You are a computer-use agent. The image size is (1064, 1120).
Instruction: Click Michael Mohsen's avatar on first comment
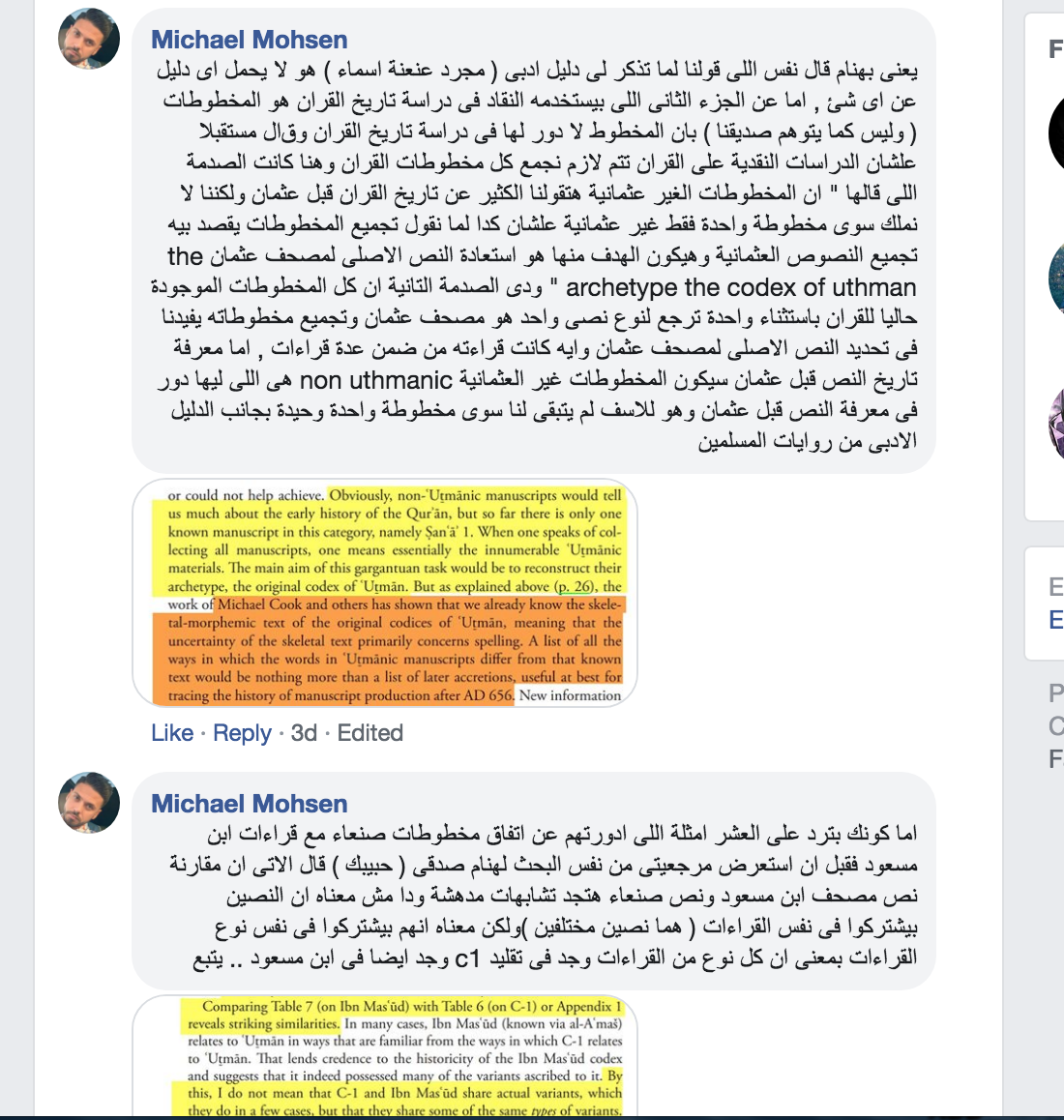pyautogui.click(x=89, y=39)
